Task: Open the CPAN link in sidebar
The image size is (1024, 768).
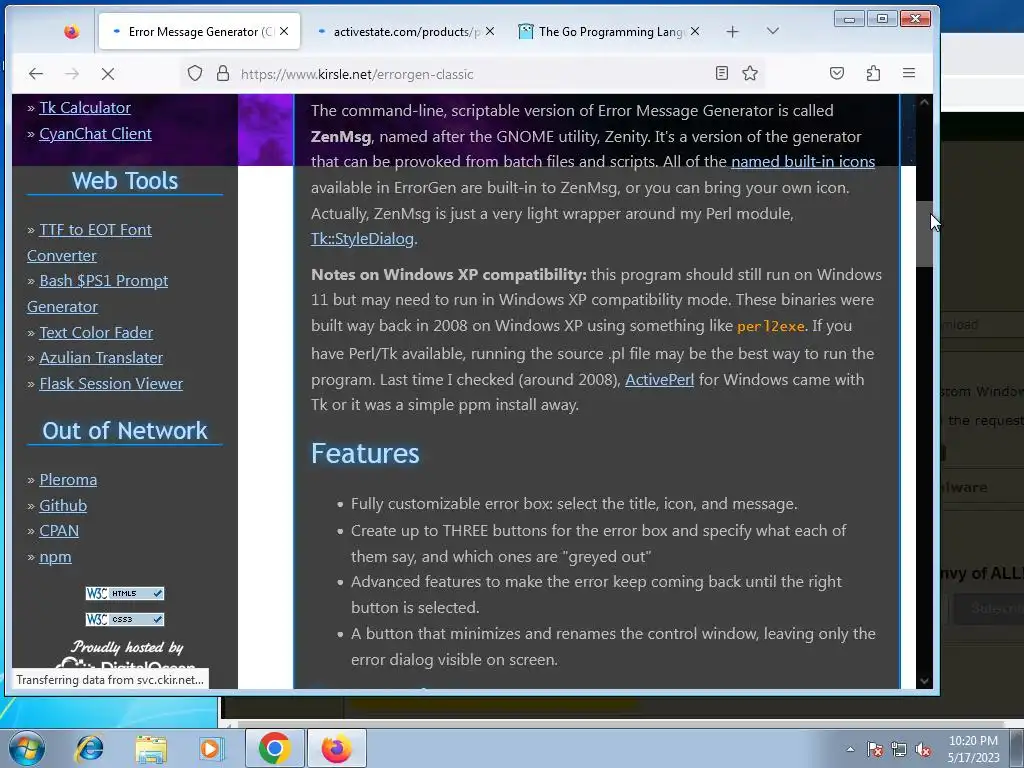Action: click(x=59, y=531)
